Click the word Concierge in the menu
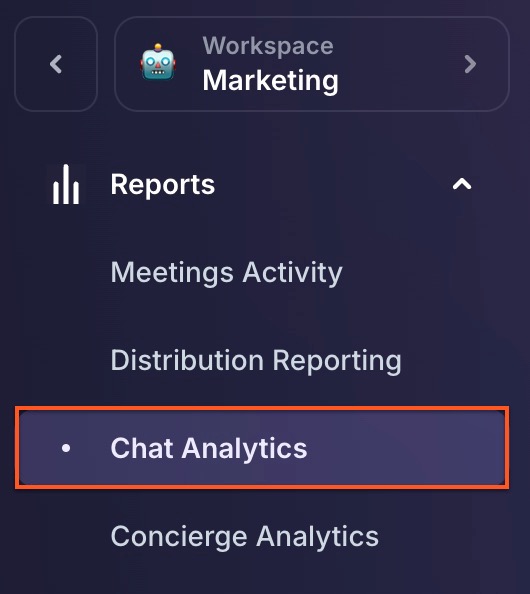530x594 pixels. point(179,536)
